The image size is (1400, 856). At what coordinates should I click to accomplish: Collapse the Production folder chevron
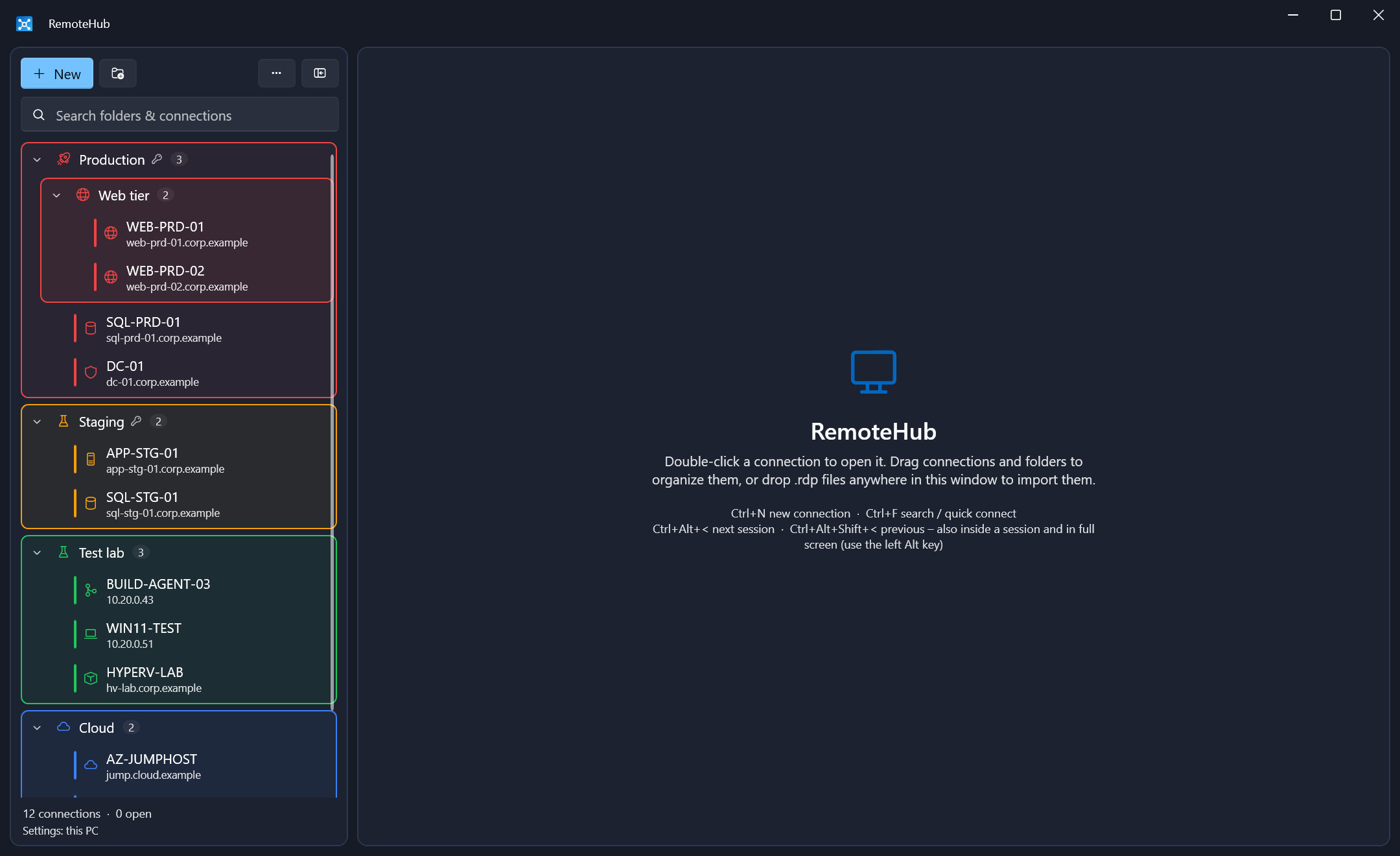pyautogui.click(x=37, y=160)
